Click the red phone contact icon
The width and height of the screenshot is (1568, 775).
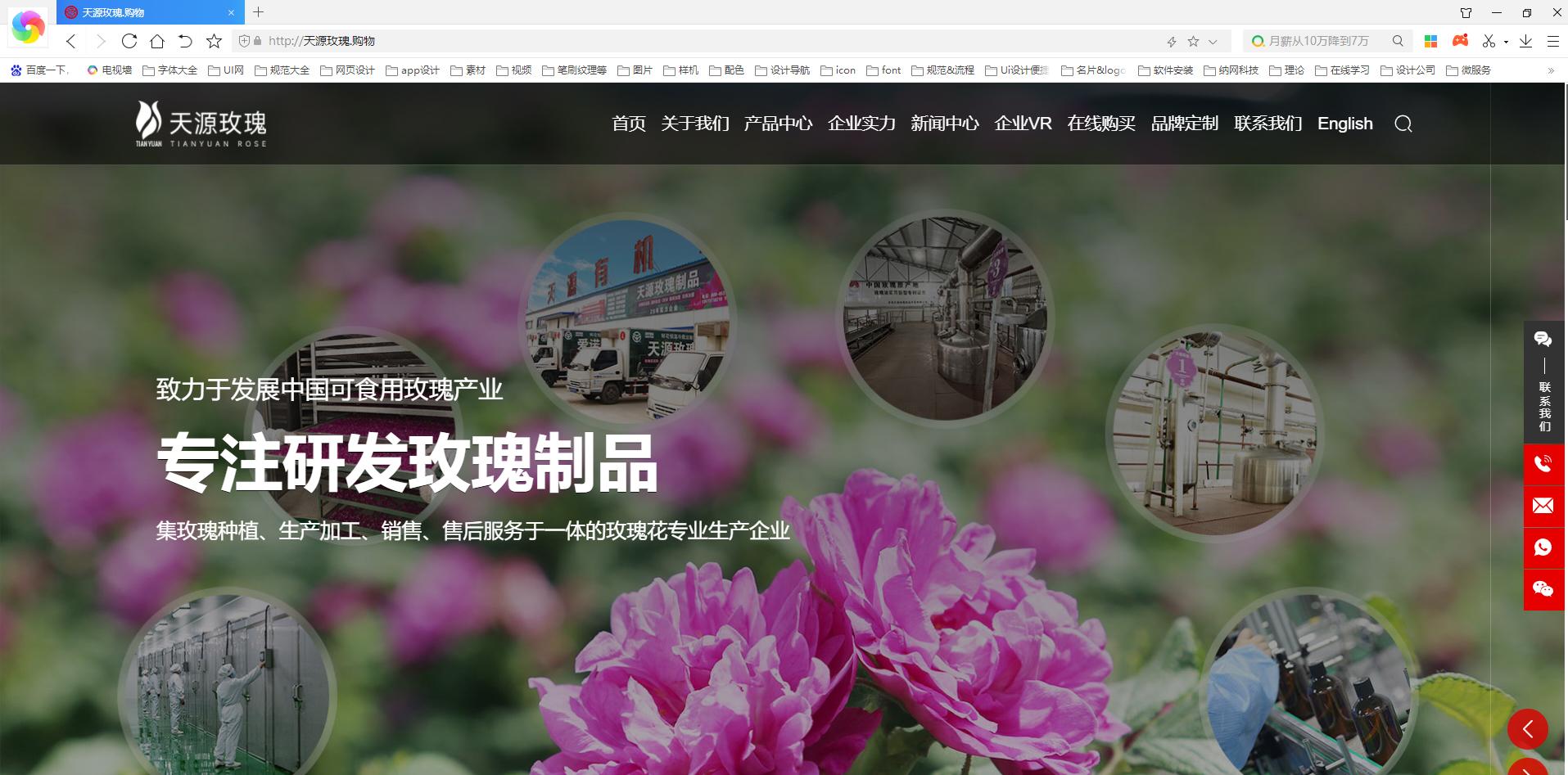click(x=1543, y=464)
